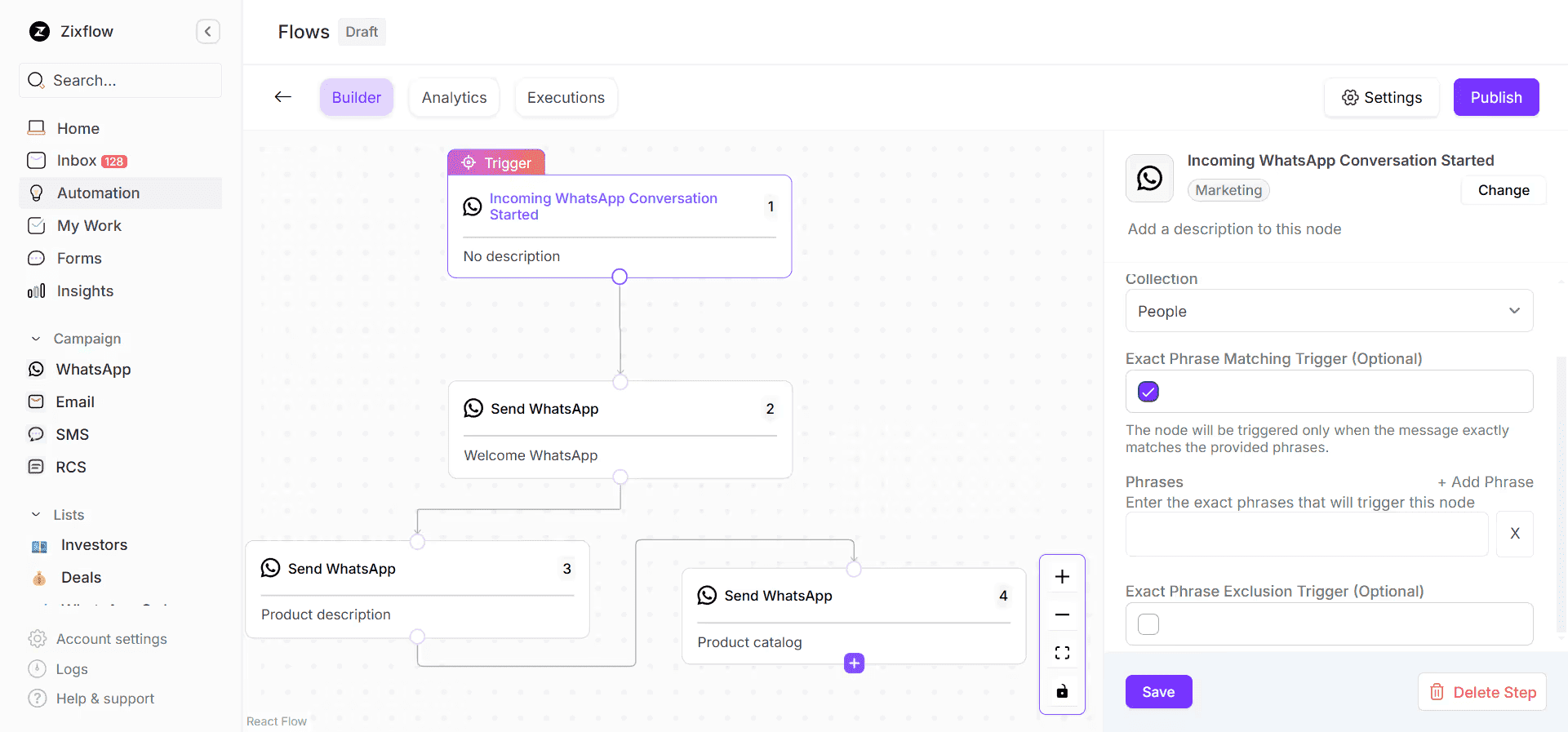
Task: Select the Welcome WhatsApp node on canvas
Action: 620,430
